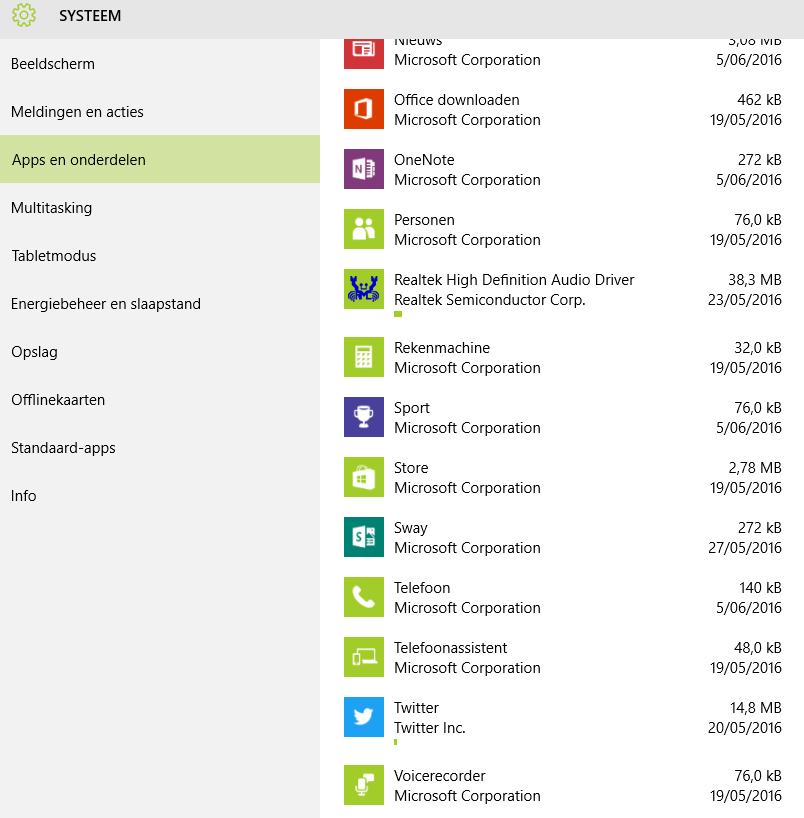804x818 pixels.
Task: Click the Rekenmachine calculator icon
Action: (364, 357)
